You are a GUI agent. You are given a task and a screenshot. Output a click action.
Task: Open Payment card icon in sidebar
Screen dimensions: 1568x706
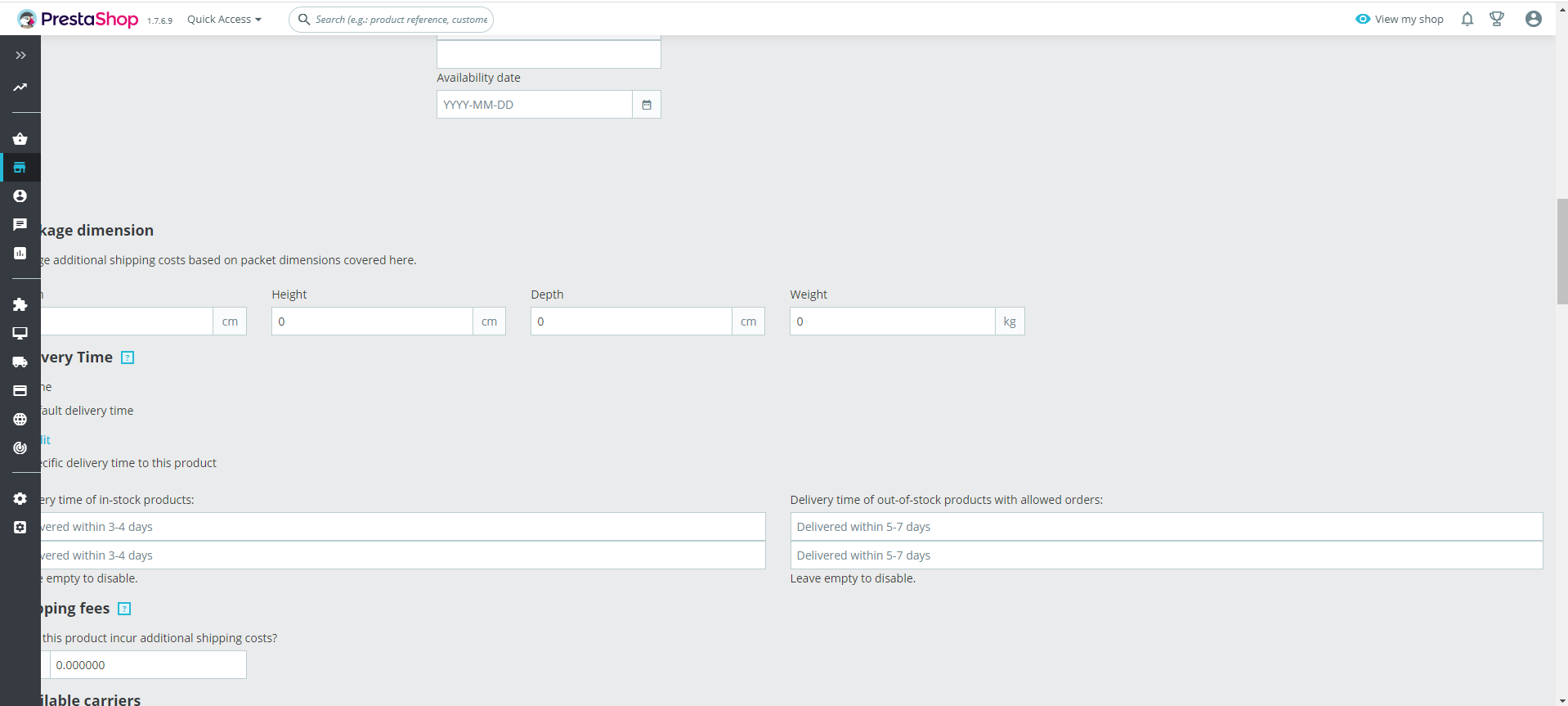pos(20,390)
